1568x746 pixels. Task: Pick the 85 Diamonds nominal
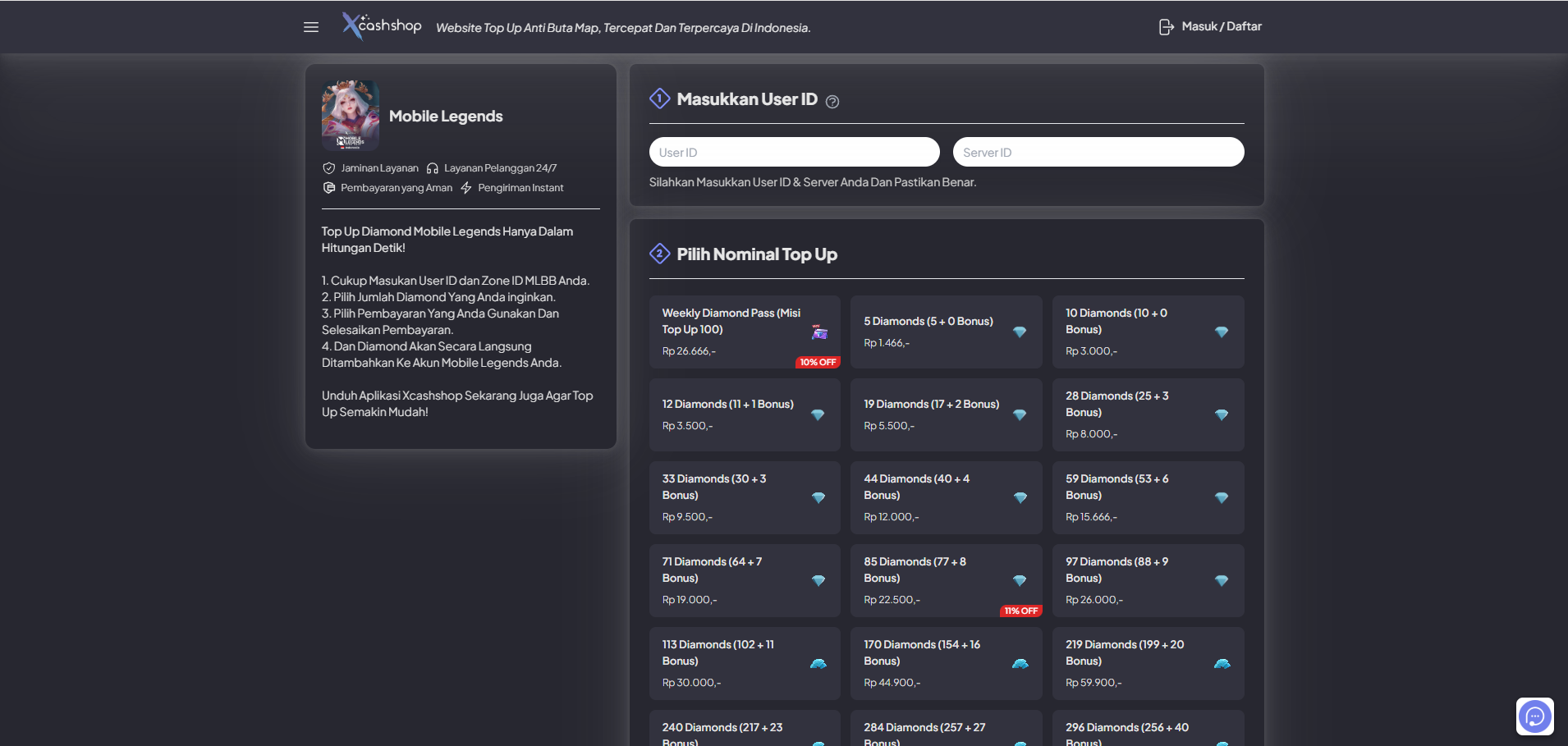[x=946, y=580]
